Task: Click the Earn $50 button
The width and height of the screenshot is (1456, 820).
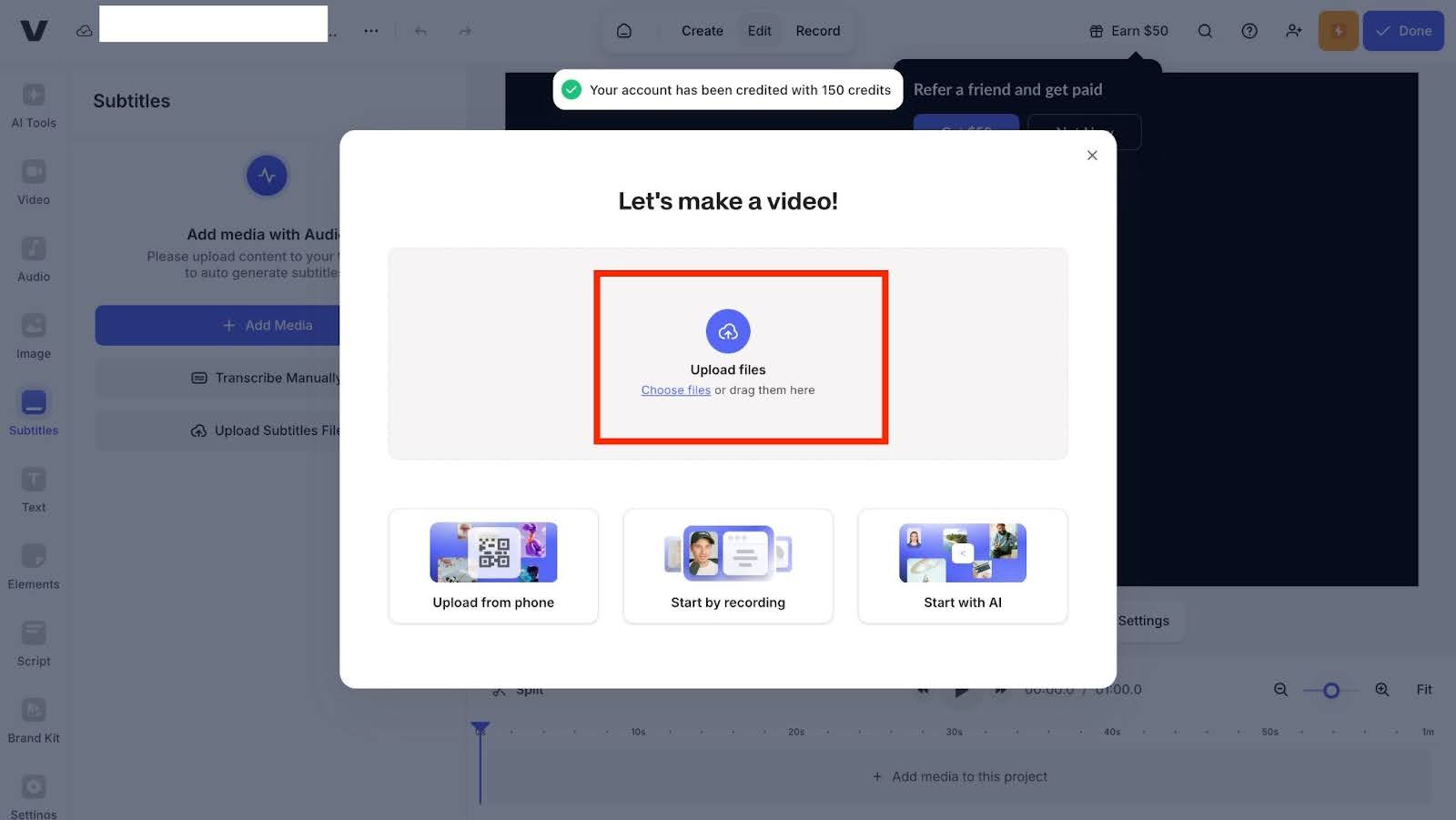Action: [x=1128, y=31]
